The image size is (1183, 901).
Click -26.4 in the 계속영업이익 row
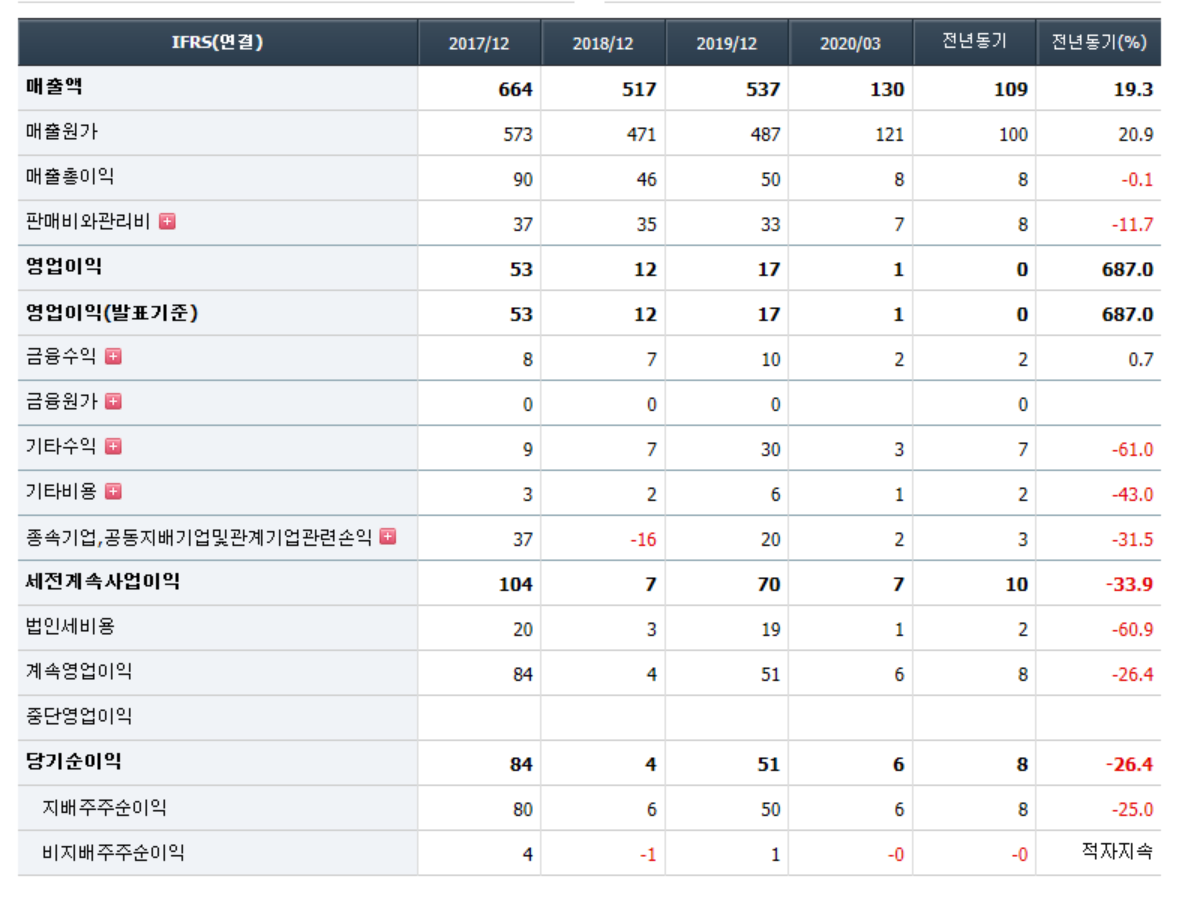coord(1132,675)
